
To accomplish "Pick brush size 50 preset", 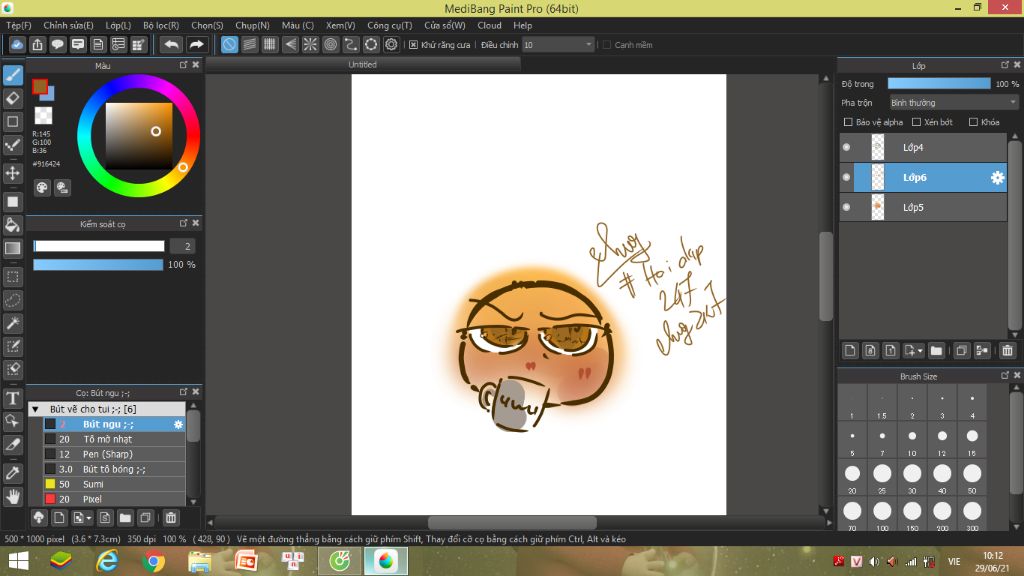I will click(x=972, y=477).
